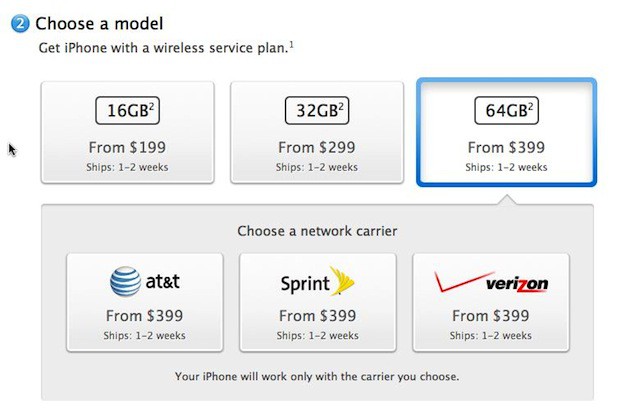Click the carrier-lock notice text below carriers
The image size is (640, 414).
click(317, 377)
